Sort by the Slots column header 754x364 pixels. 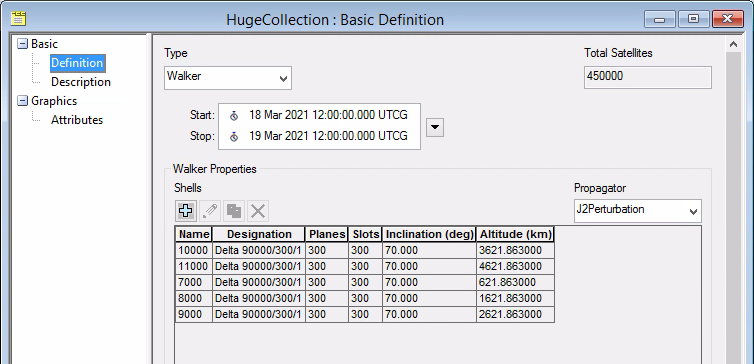tap(365, 234)
